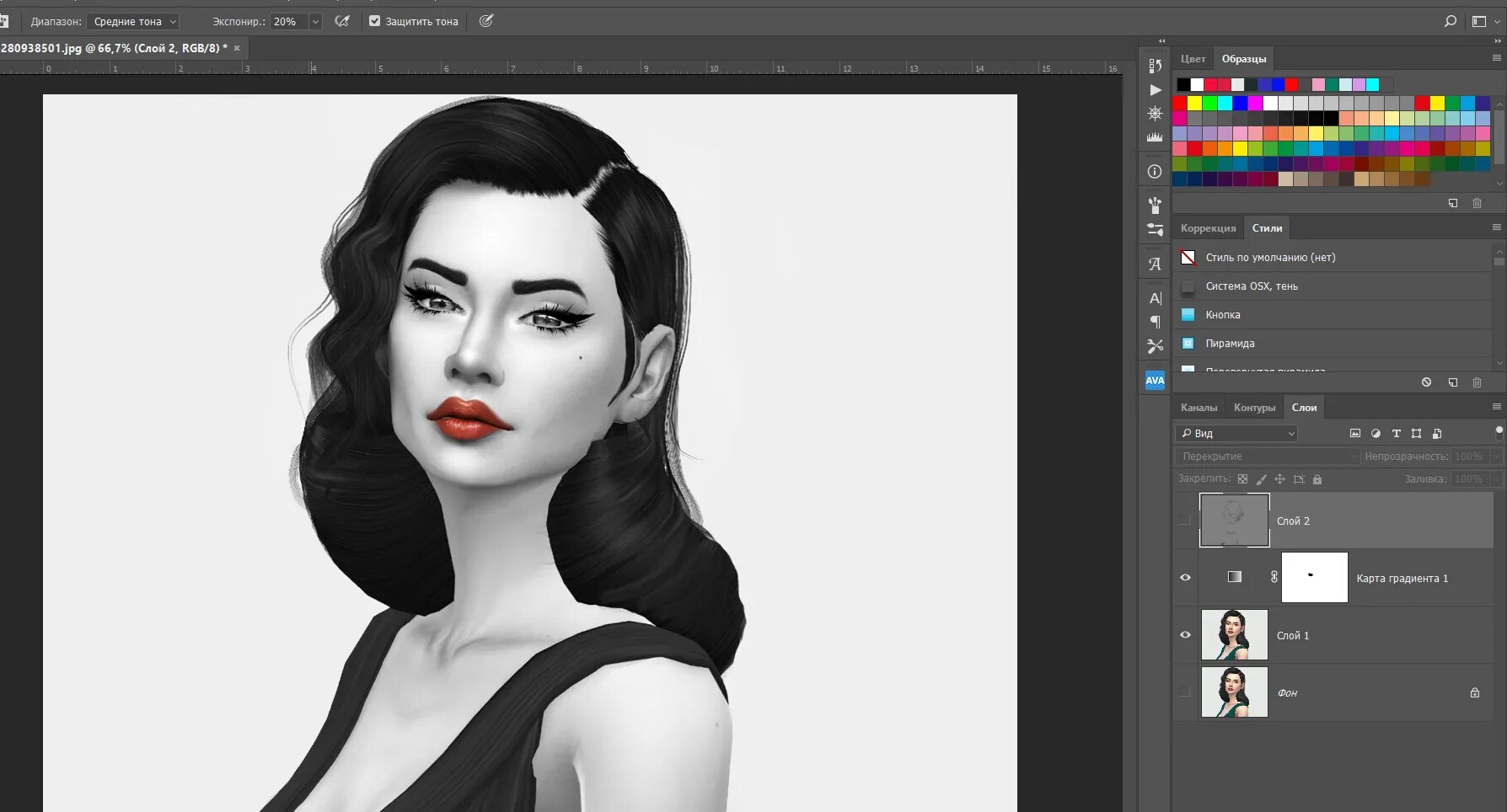Open the Перекрытие blend mode dropdown
The width and height of the screenshot is (1507, 812).
1268,456
